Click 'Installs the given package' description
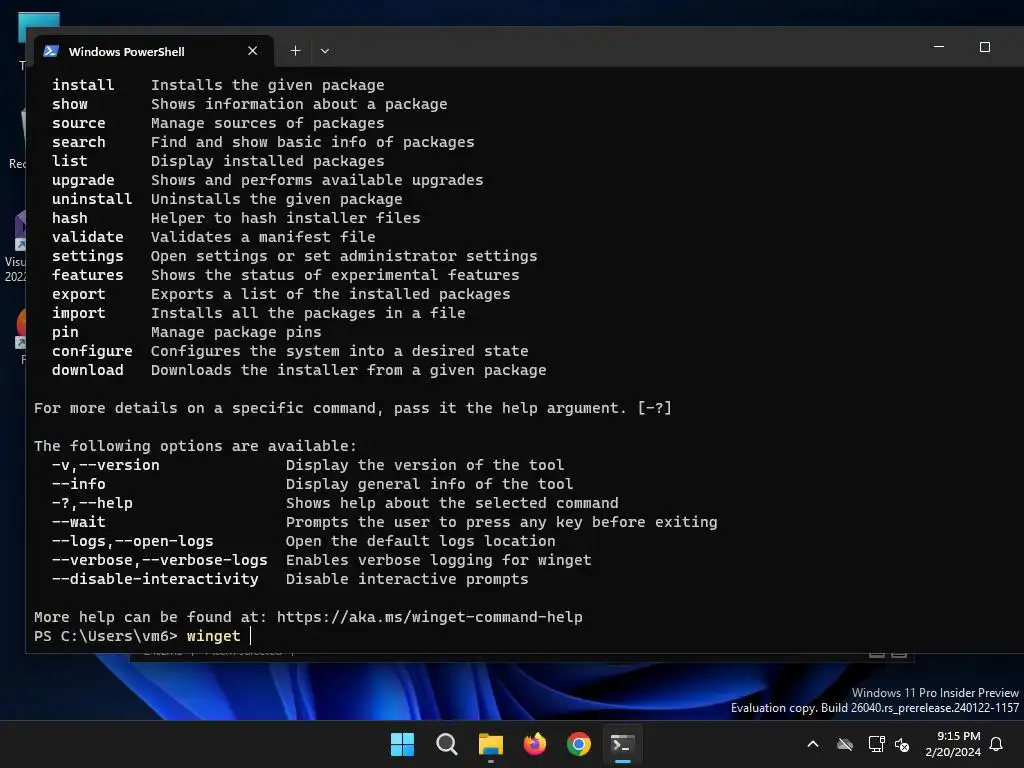1024x768 pixels. click(268, 85)
